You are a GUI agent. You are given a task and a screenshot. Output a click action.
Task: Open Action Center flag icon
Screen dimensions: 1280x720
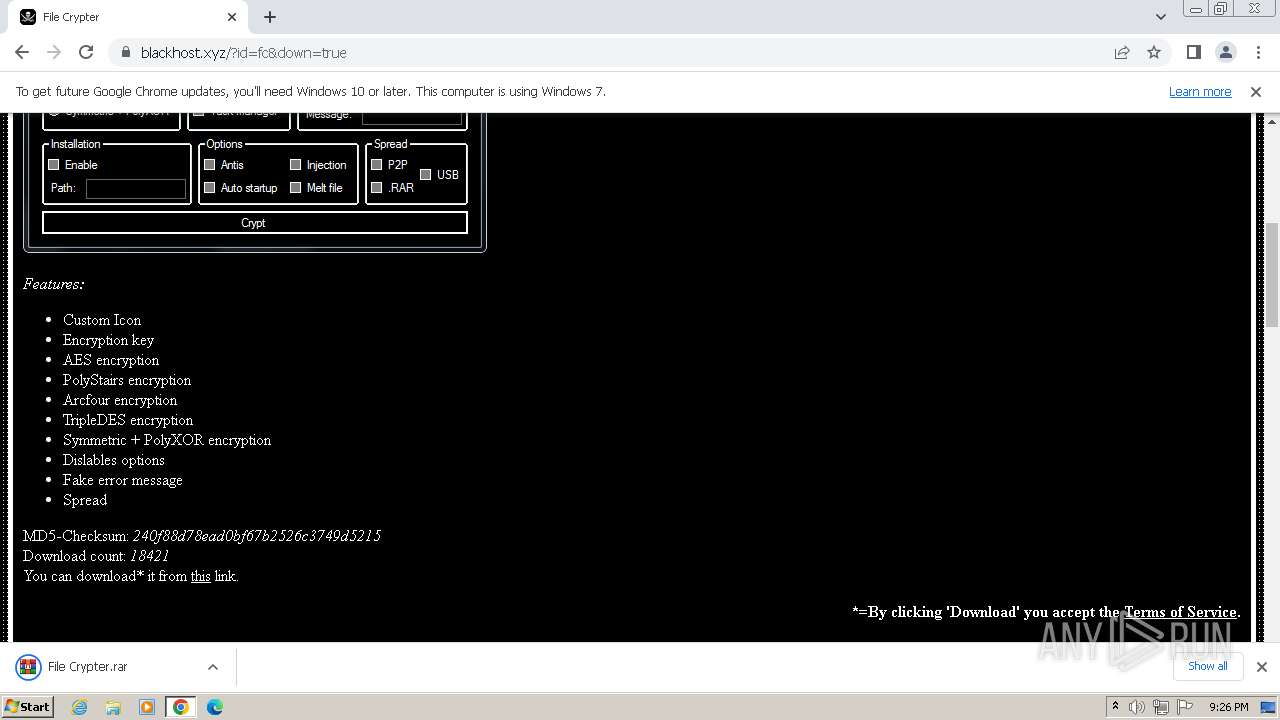point(1185,707)
